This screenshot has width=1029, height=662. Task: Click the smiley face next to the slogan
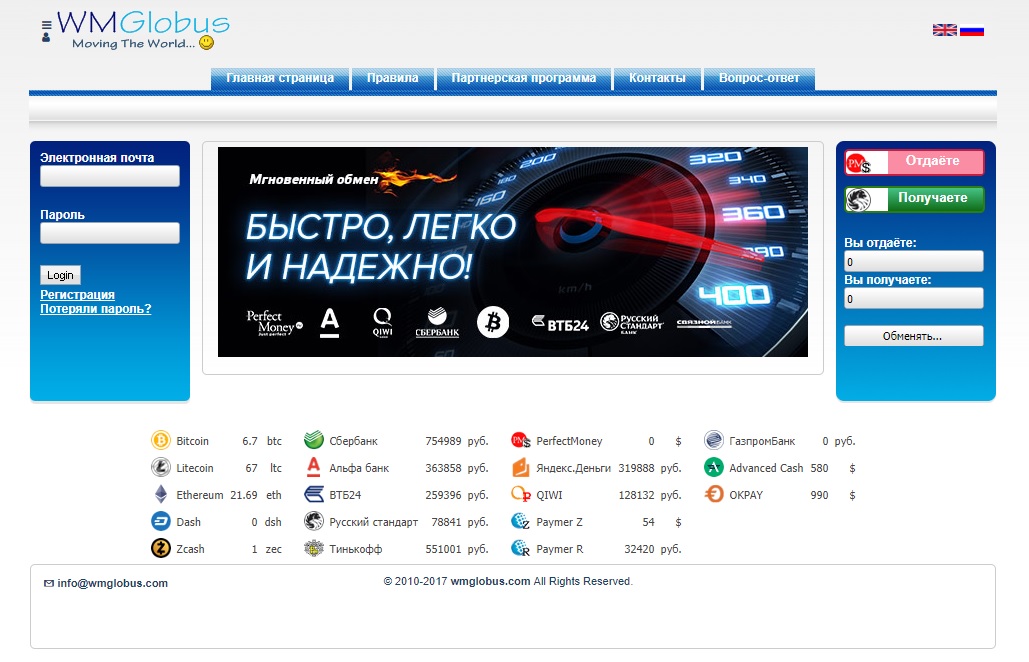pyautogui.click(x=206, y=43)
